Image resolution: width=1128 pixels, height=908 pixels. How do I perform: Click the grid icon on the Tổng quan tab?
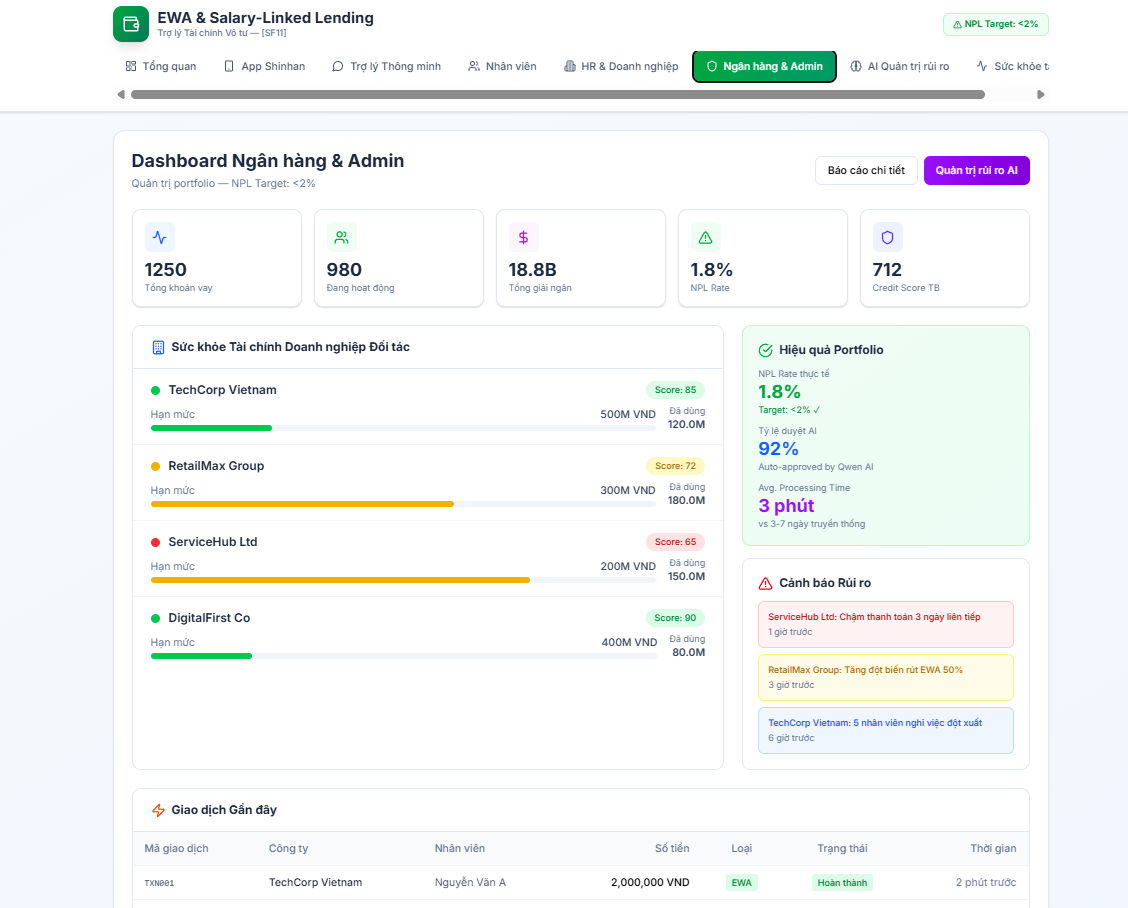131,66
